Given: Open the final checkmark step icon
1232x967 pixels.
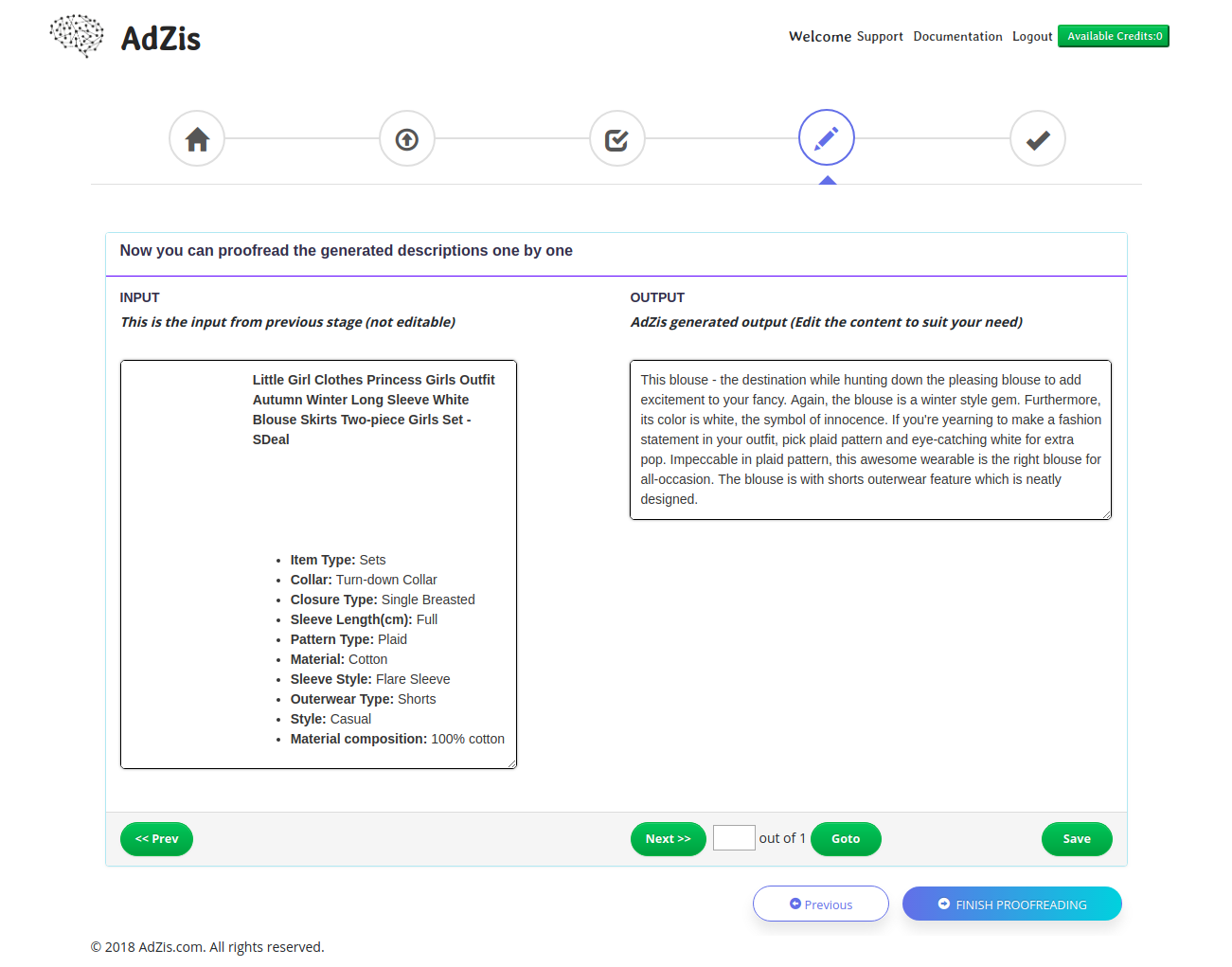Looking at the screenshot, I should 1038,139.
